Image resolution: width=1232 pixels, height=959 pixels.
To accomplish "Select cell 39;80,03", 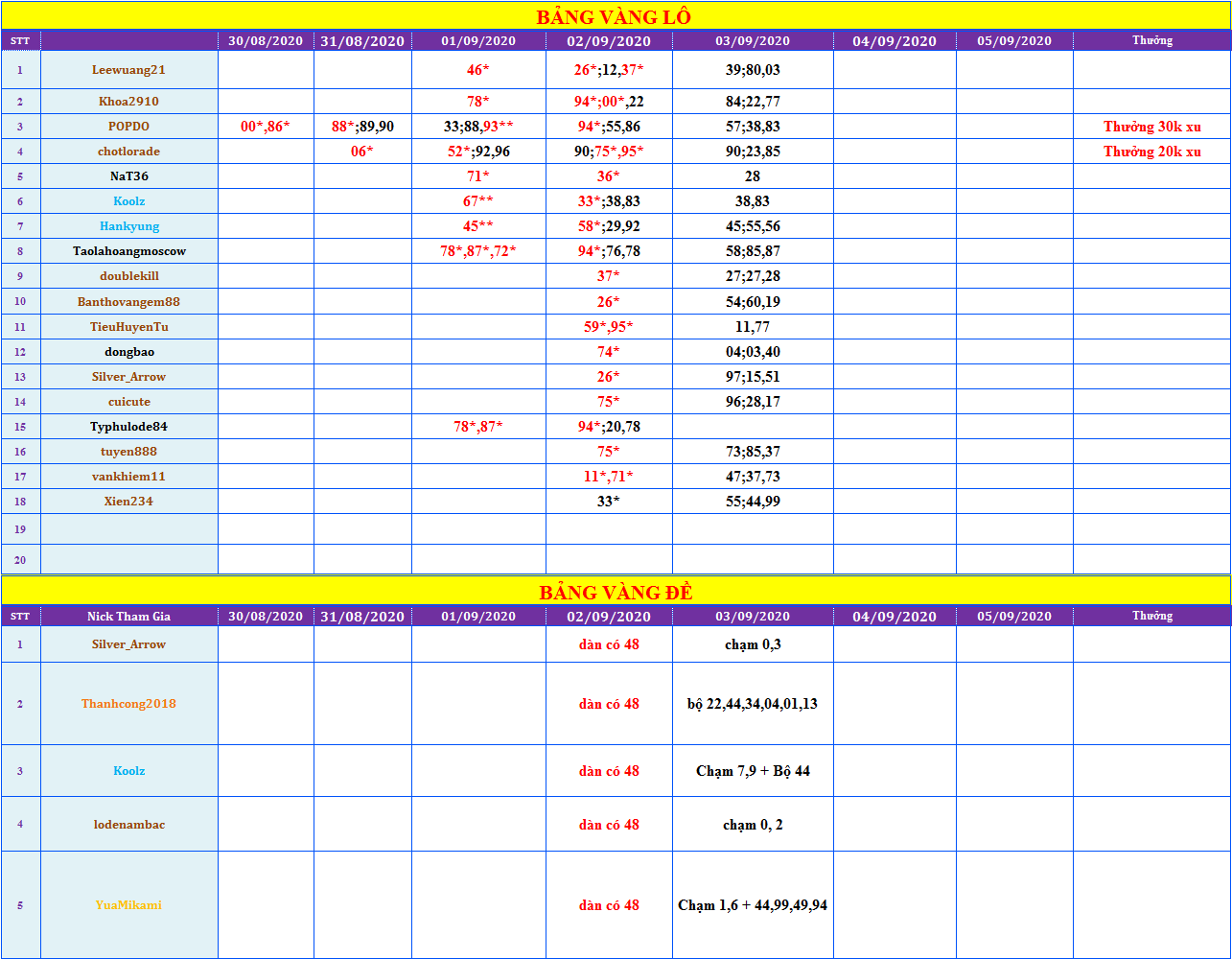I will (753, 70).
